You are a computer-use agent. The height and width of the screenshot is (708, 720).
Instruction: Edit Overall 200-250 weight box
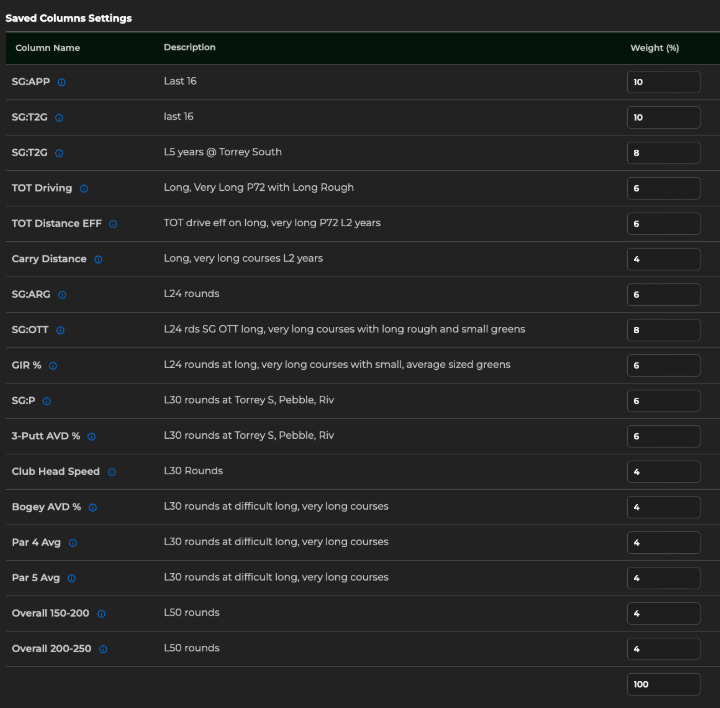(664, 649)
